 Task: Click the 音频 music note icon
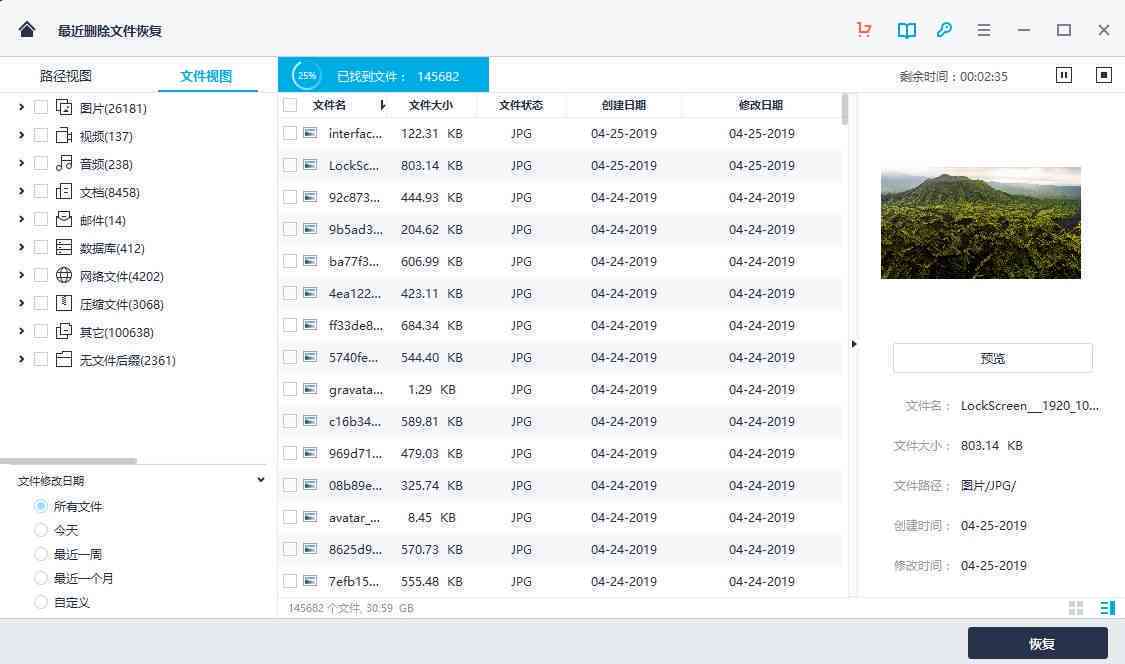(64, 163)
